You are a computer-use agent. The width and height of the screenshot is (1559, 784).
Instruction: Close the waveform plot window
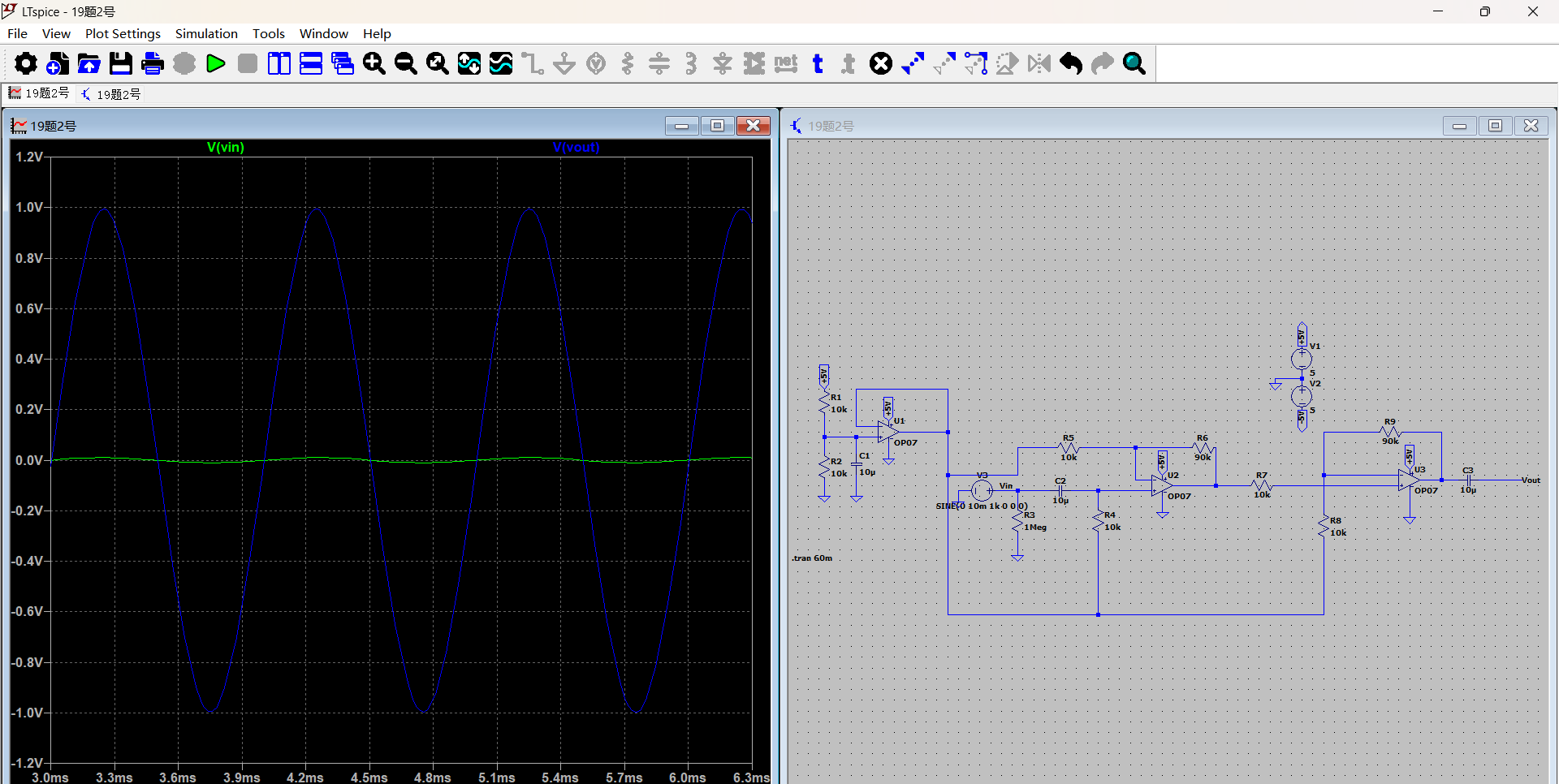754,125
